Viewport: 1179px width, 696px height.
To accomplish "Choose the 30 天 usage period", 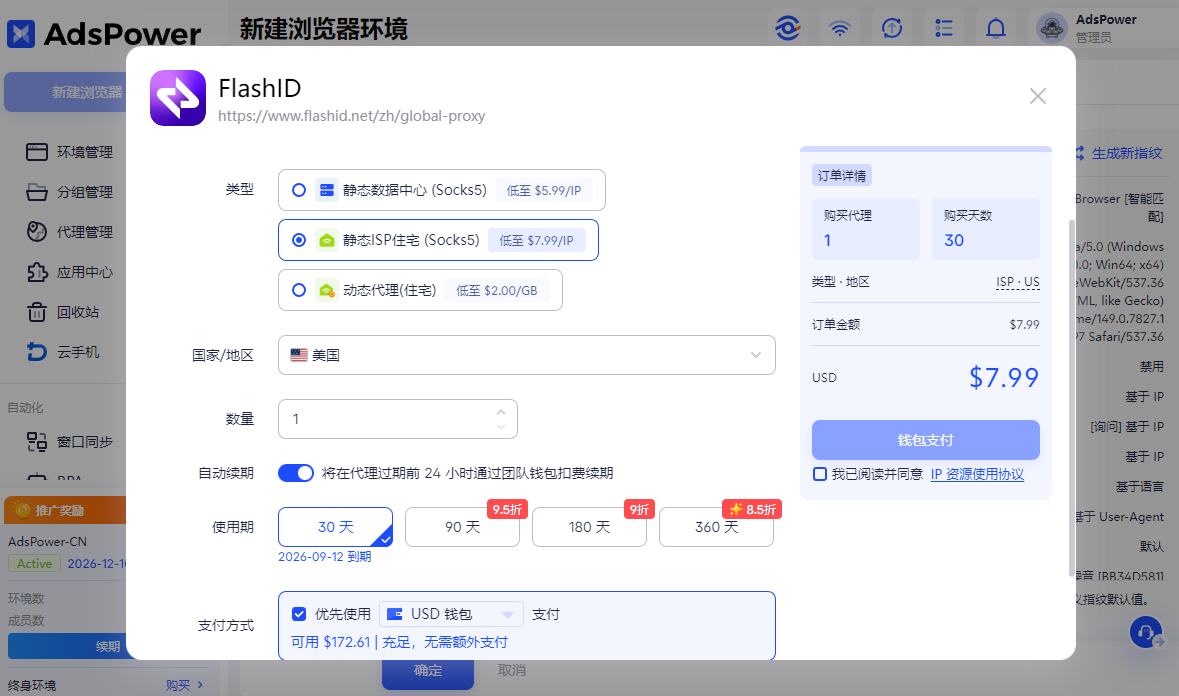I will (x=335, y=527).
